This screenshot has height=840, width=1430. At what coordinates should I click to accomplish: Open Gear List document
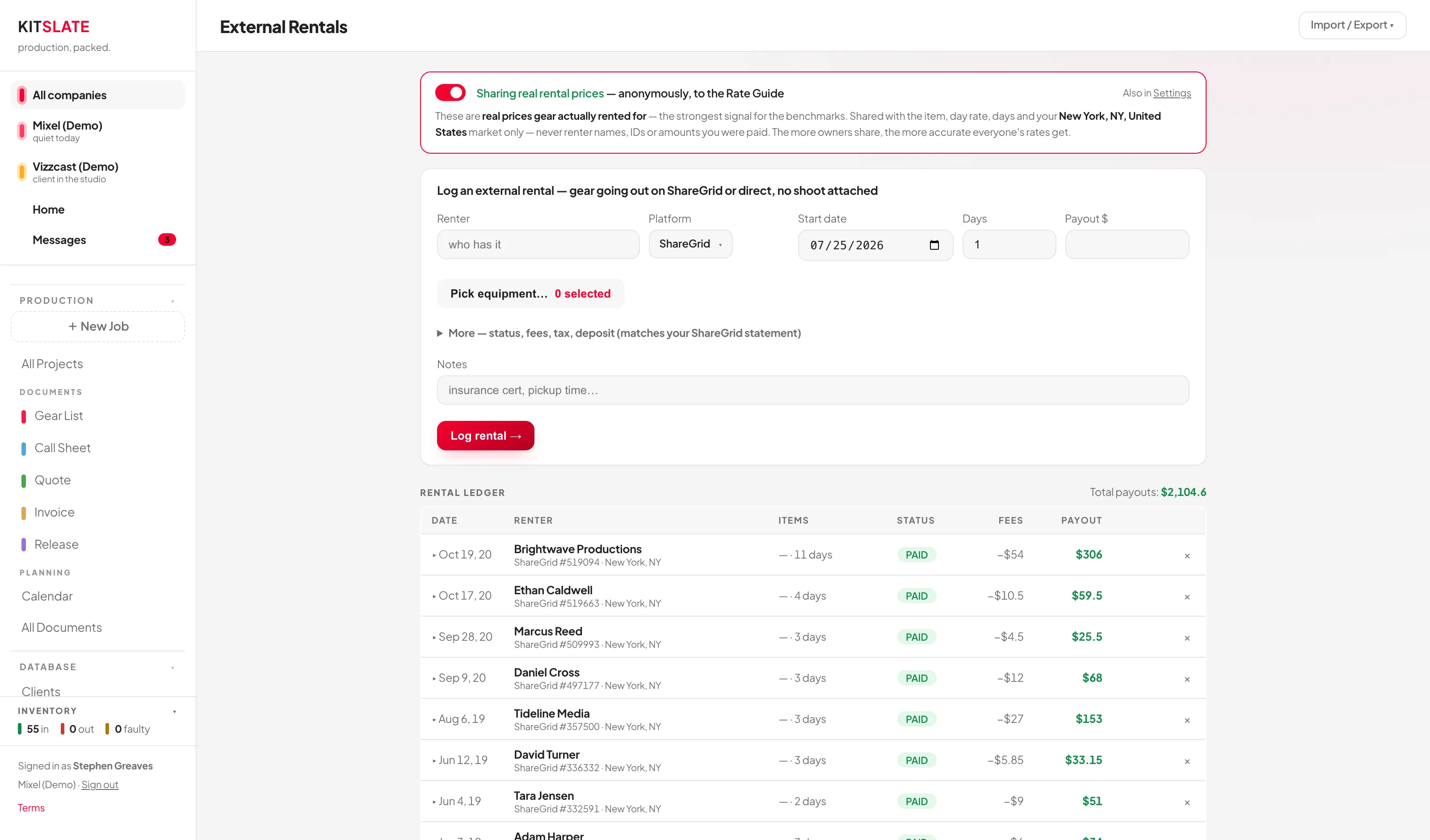(59, 416)
